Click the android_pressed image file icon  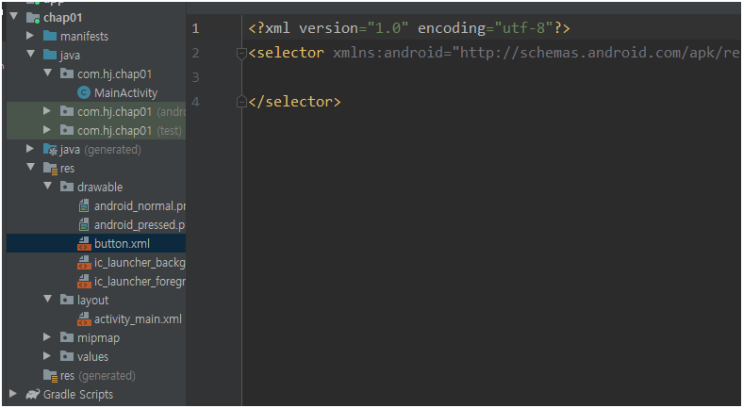[x=84, y=225]
